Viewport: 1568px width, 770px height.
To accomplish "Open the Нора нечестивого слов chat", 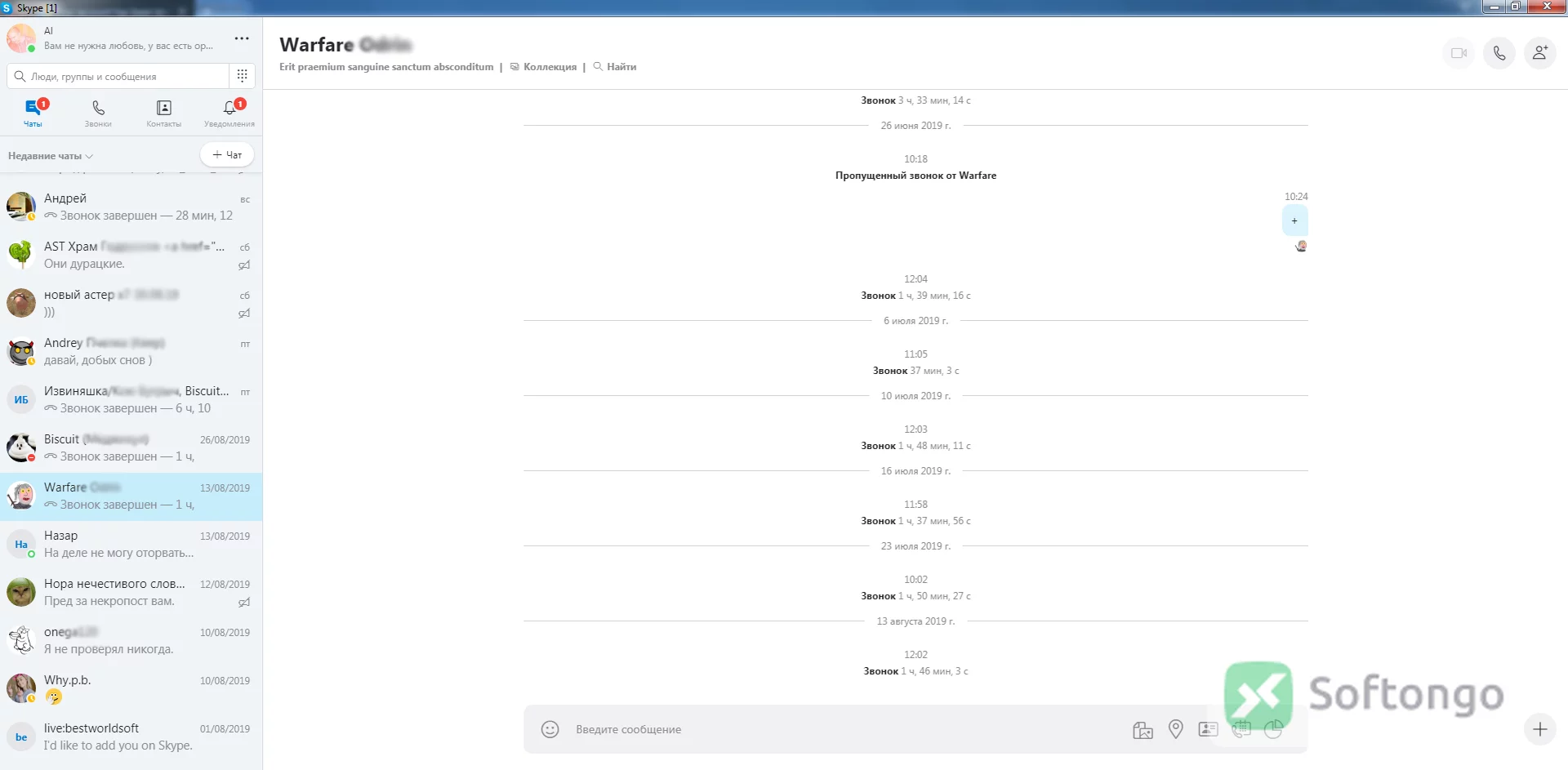I will click(x=131, y=593).
